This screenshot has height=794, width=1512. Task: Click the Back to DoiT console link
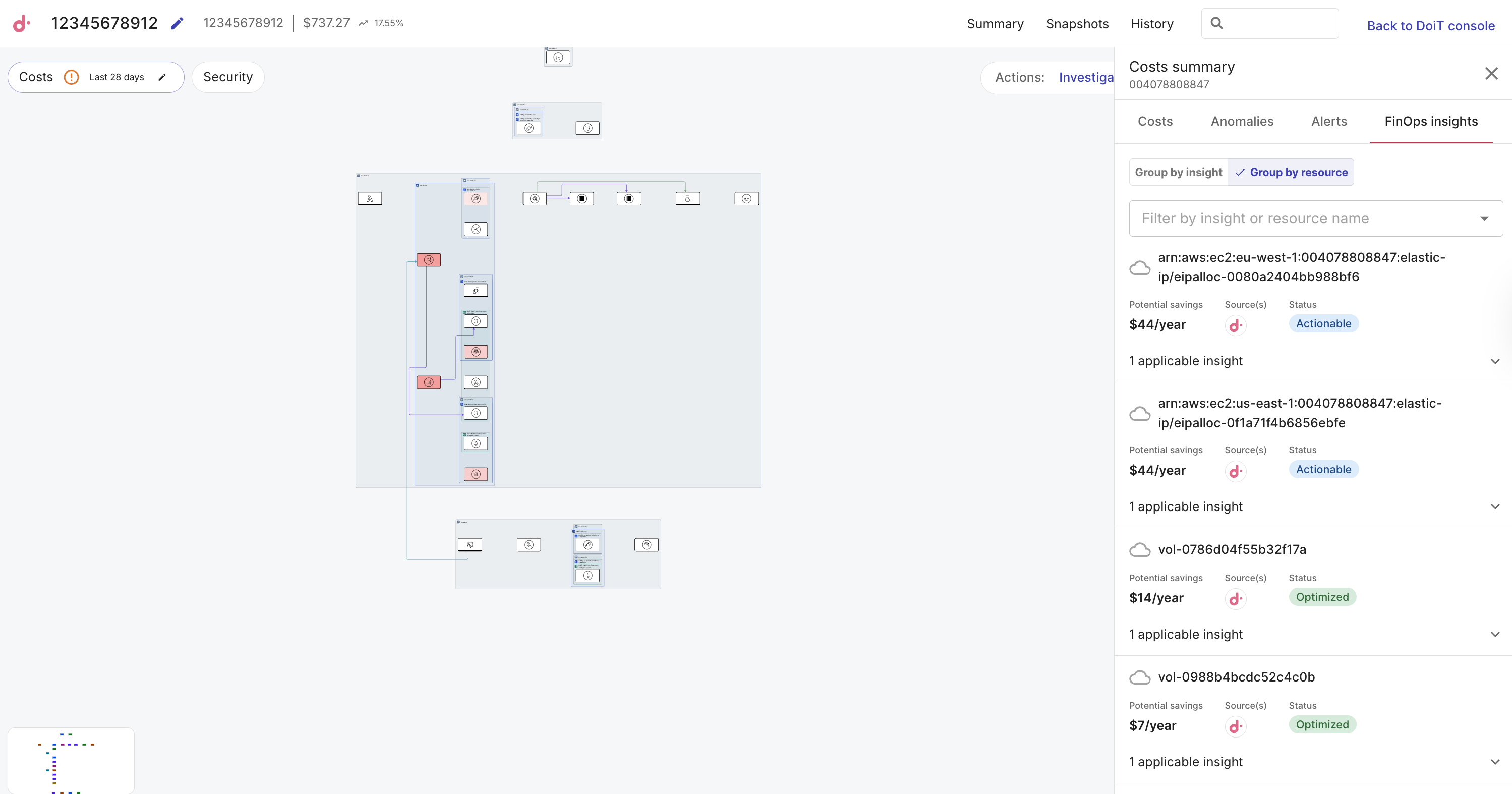1430,26
